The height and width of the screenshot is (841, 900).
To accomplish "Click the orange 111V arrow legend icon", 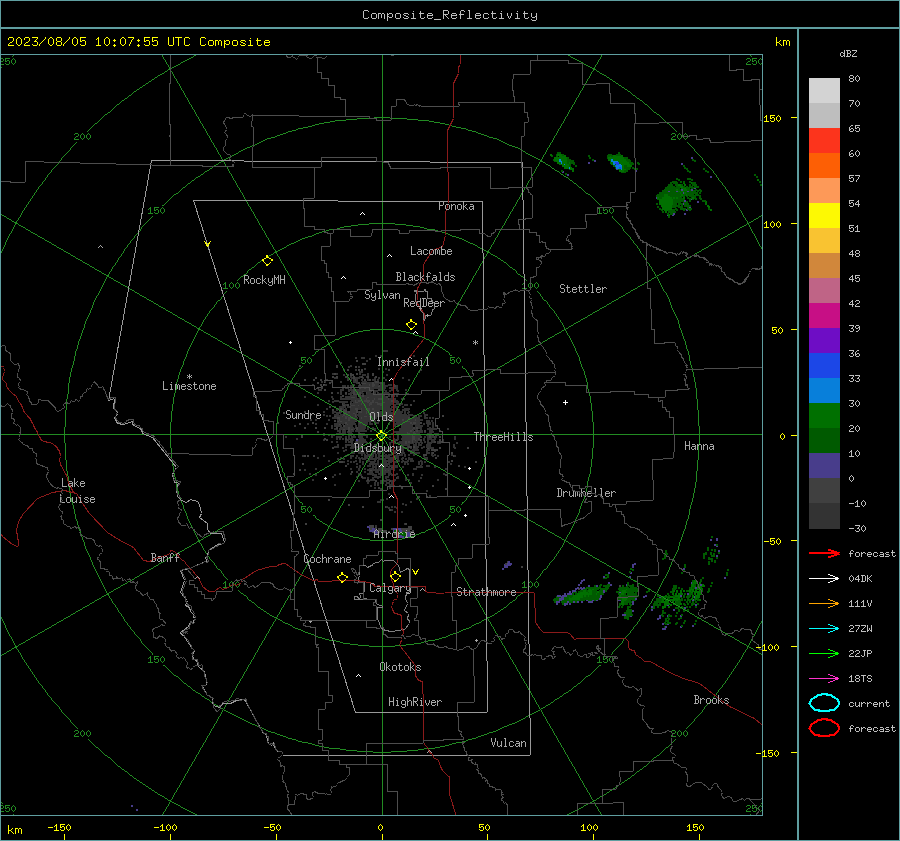I will click(x=824, y=603).
